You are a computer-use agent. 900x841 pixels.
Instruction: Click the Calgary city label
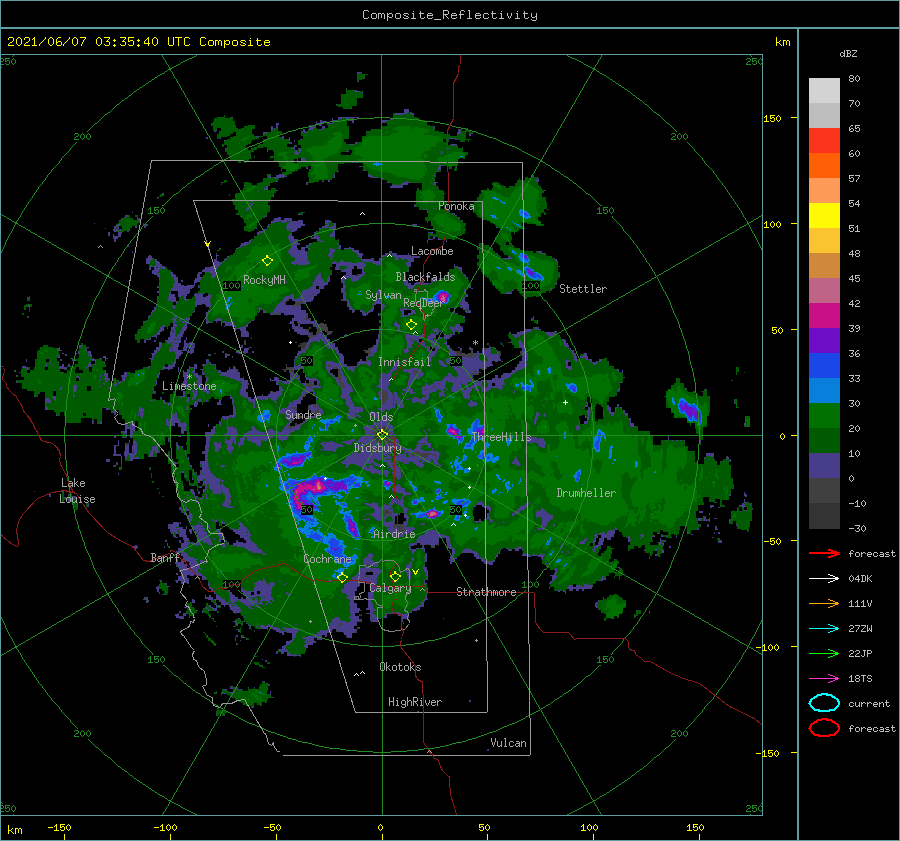coord(390,588)
